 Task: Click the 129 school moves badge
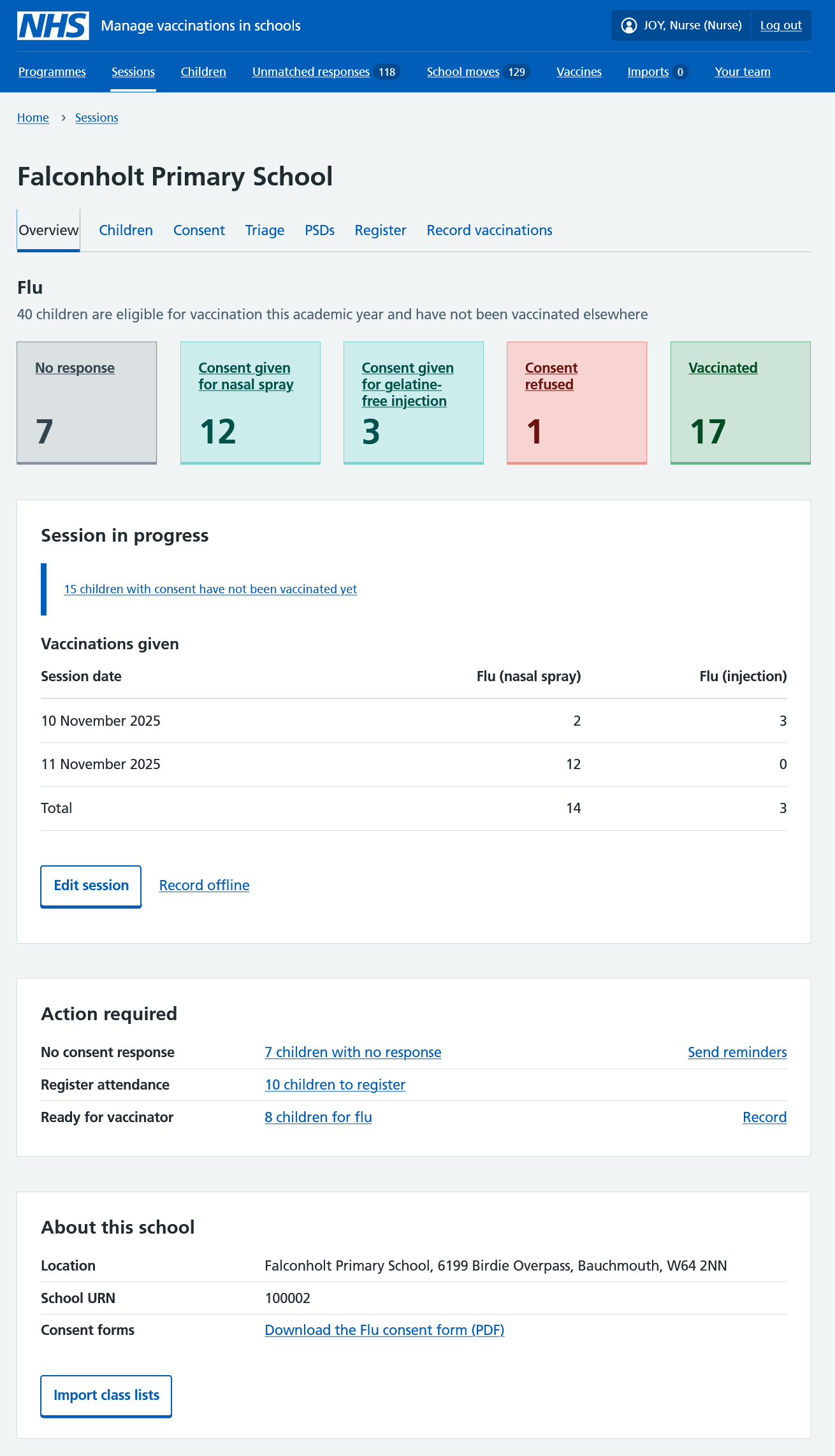point(517,72)
